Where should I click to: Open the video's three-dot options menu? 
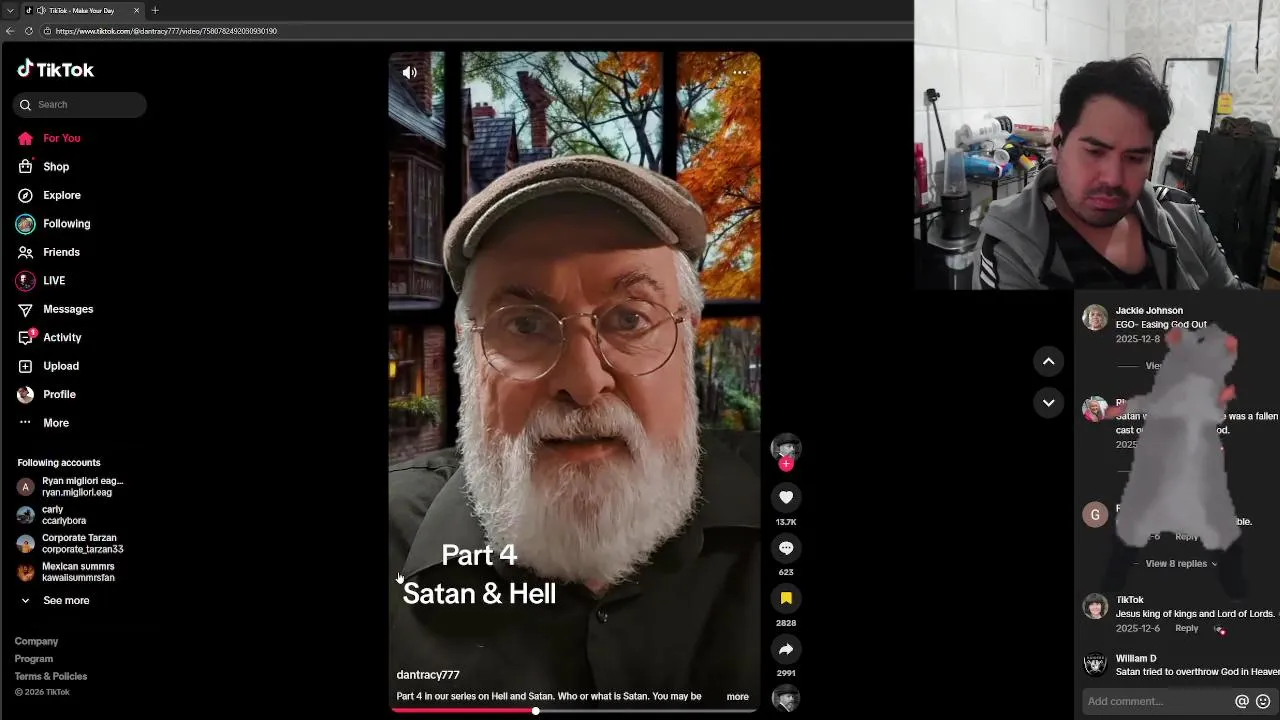(739, 72)
